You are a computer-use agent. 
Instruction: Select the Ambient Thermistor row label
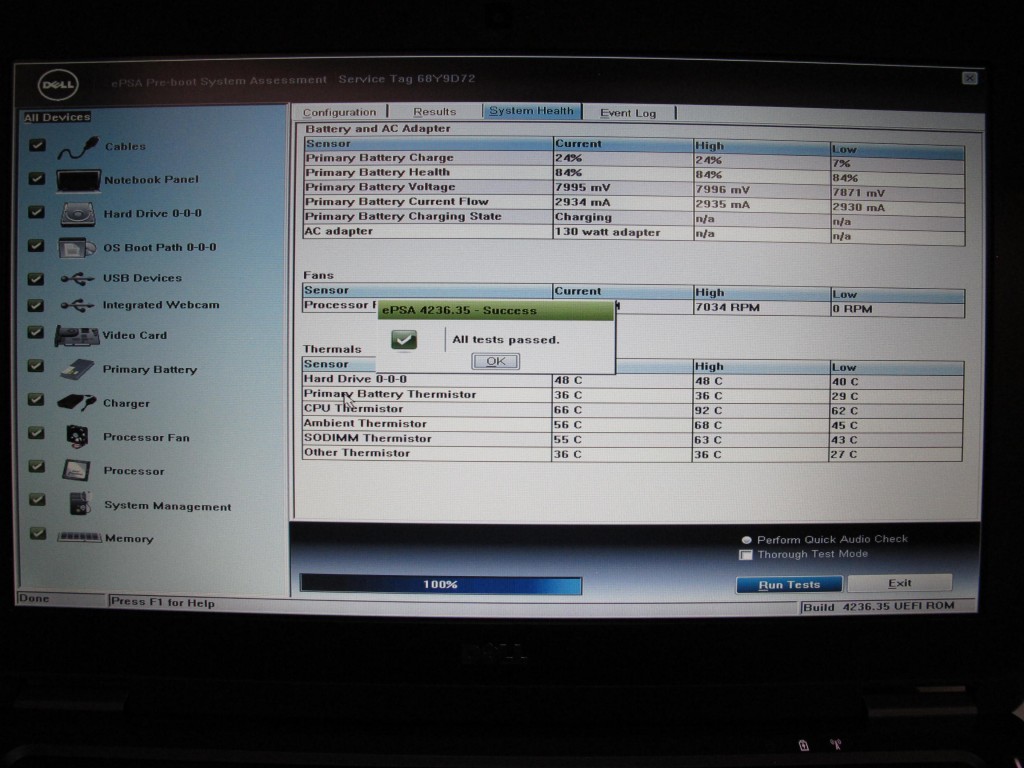point(365,423)
